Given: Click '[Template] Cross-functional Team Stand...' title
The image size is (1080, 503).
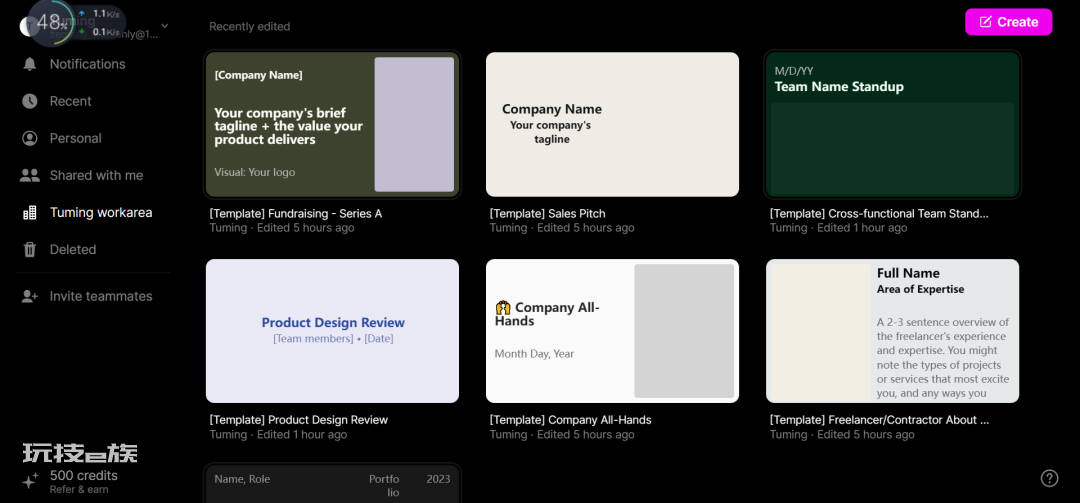Looking at the screenshot, I should point(879,214).
